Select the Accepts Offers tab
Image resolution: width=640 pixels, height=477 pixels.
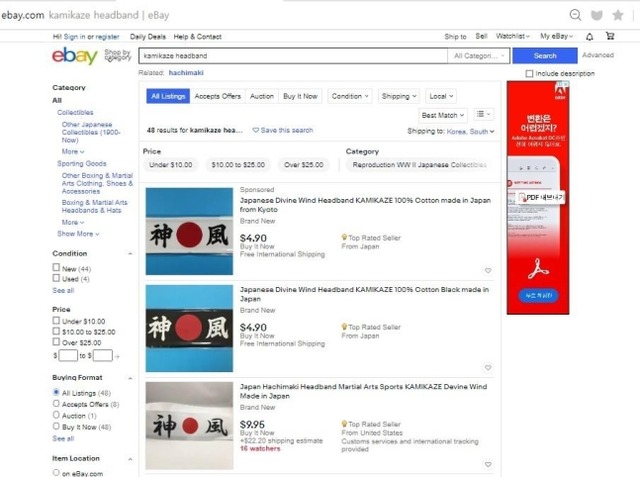click(x=218, y=96)
